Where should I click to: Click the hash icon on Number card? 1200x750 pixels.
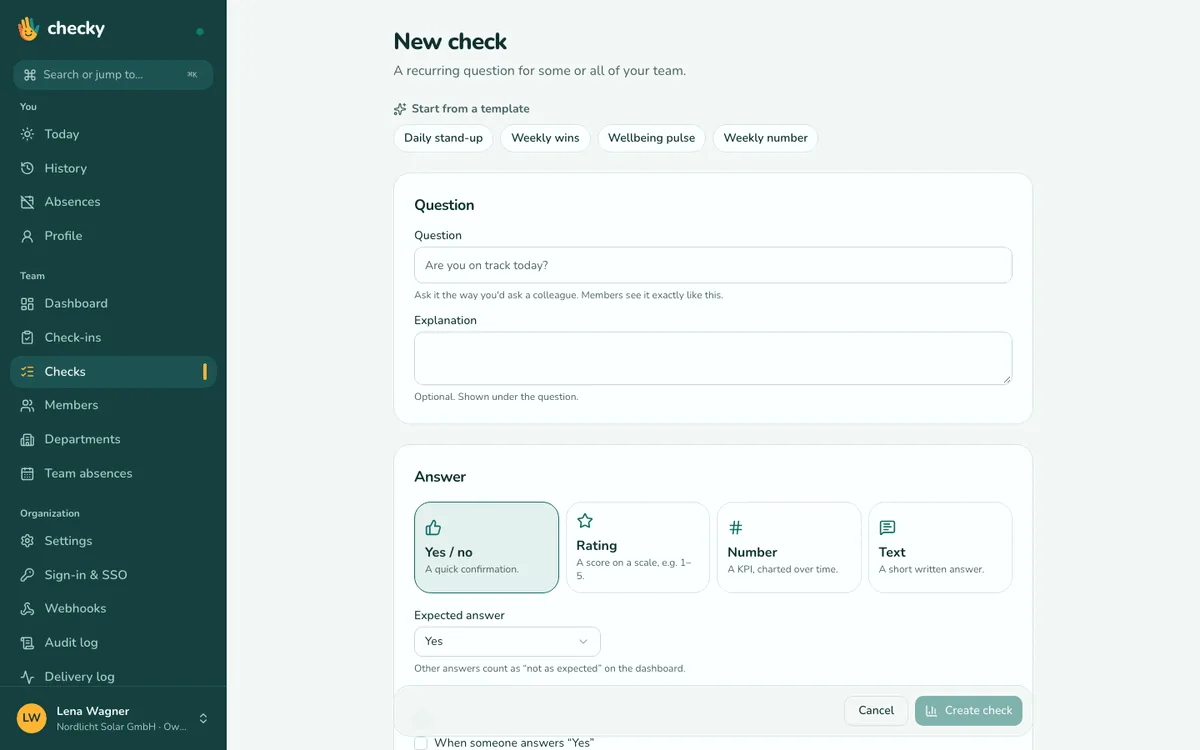[x=736, y=528]
